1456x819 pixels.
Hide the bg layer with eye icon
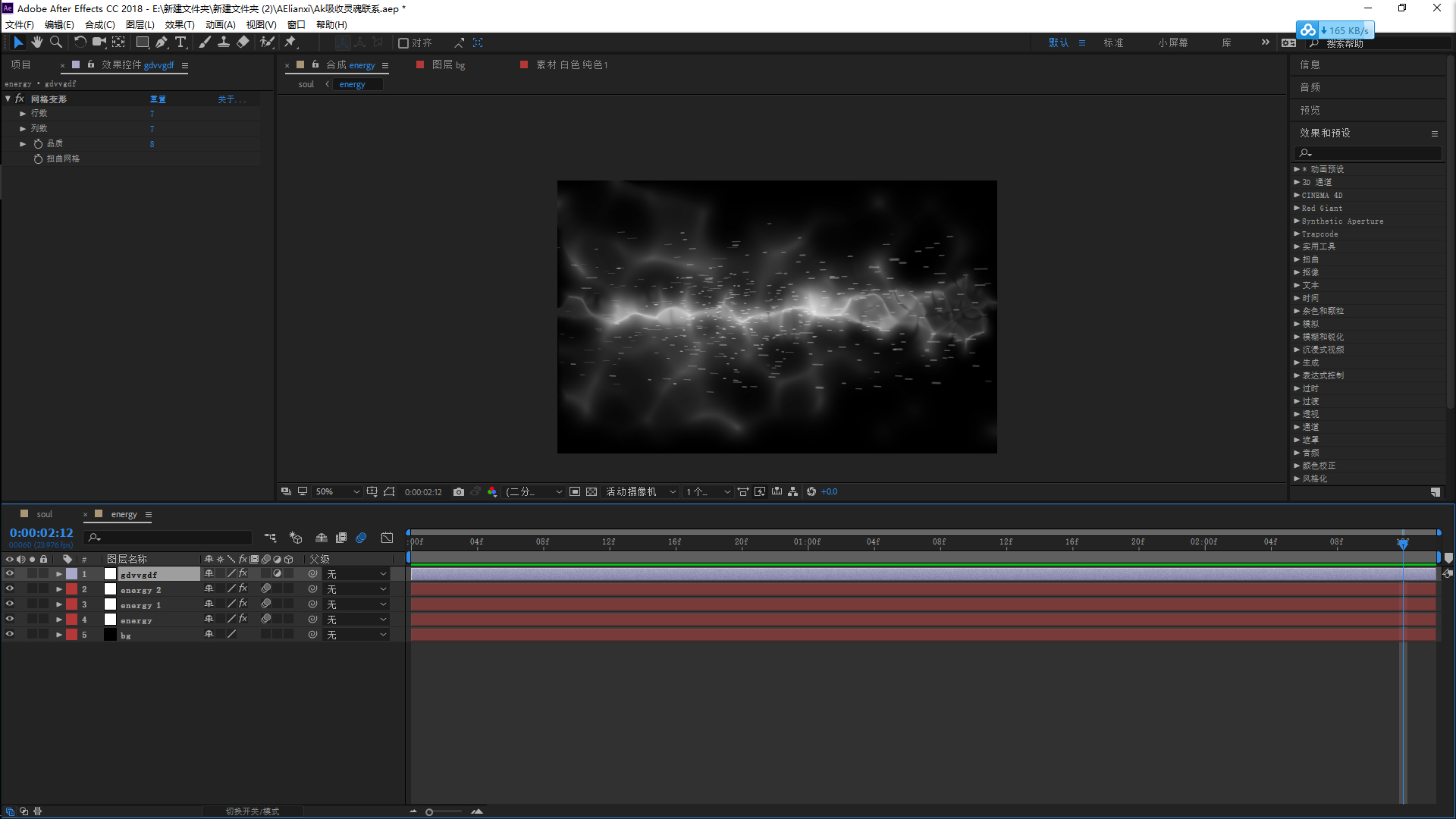pyautogui.click(x=10, y=635)
